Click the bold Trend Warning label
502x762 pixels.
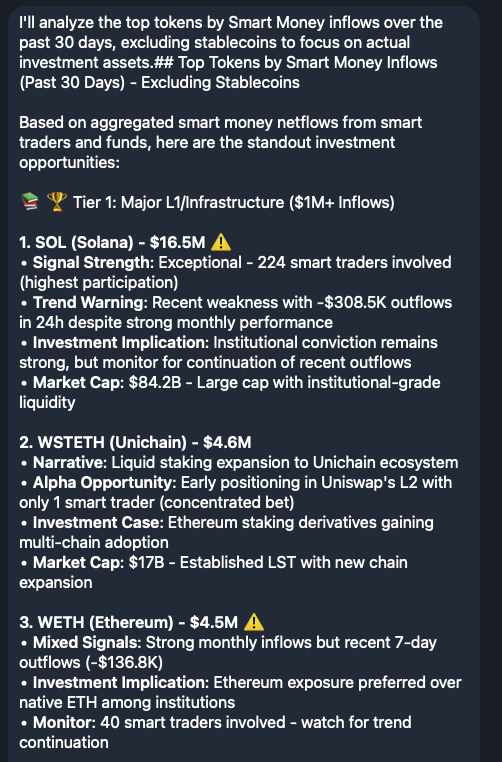89,302
